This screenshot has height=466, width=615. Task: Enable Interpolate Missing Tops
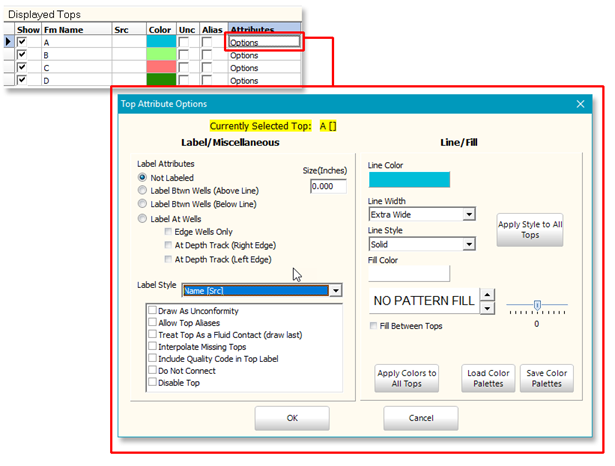tap(153, 346)
